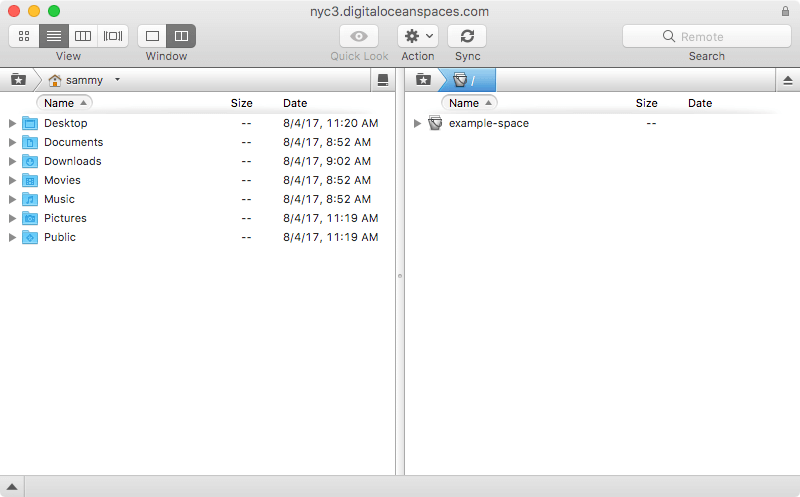The height and width of the screenshot is (497, 800).
Task: Select the Pictures row name
Action: 65,218
